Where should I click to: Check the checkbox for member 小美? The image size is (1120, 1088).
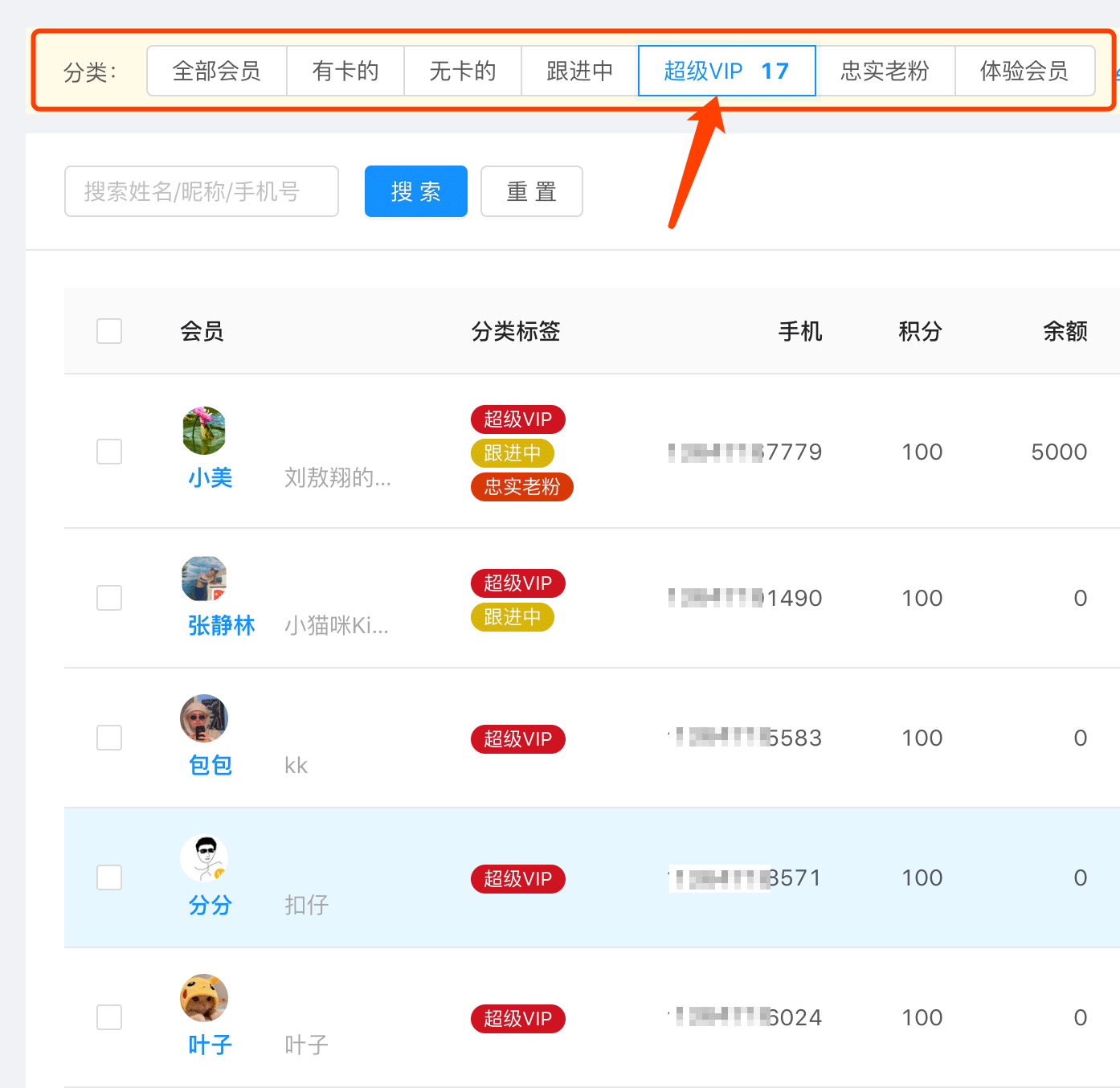point(109,452)
